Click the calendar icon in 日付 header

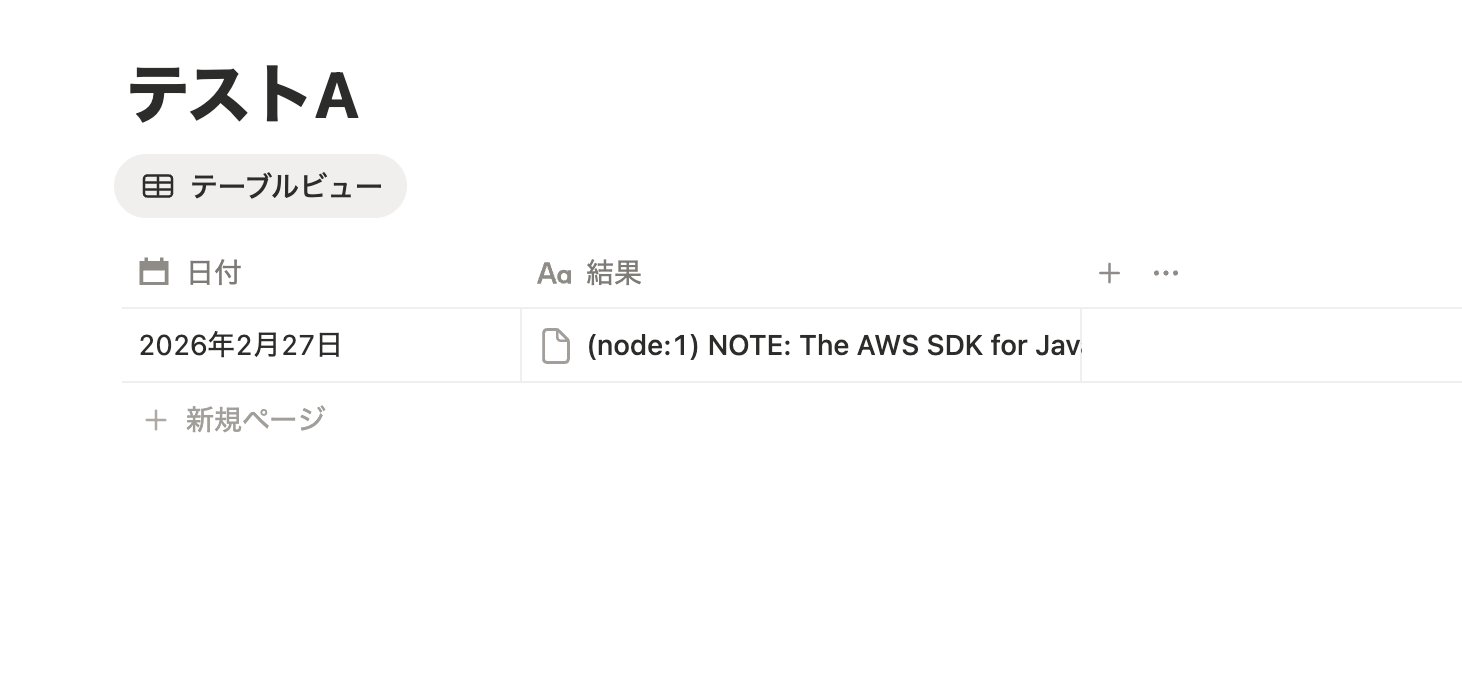154,272
